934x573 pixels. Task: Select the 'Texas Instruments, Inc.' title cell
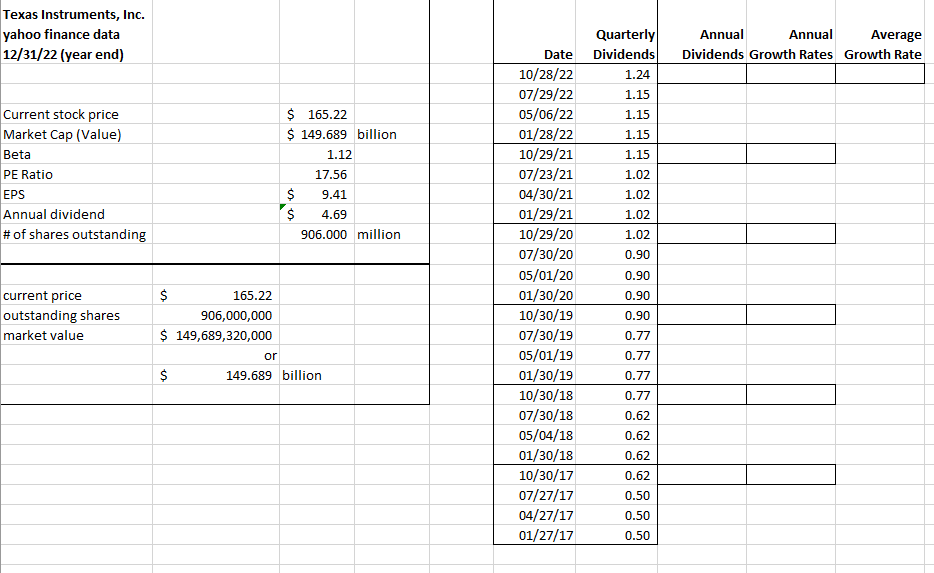(76, 14)
